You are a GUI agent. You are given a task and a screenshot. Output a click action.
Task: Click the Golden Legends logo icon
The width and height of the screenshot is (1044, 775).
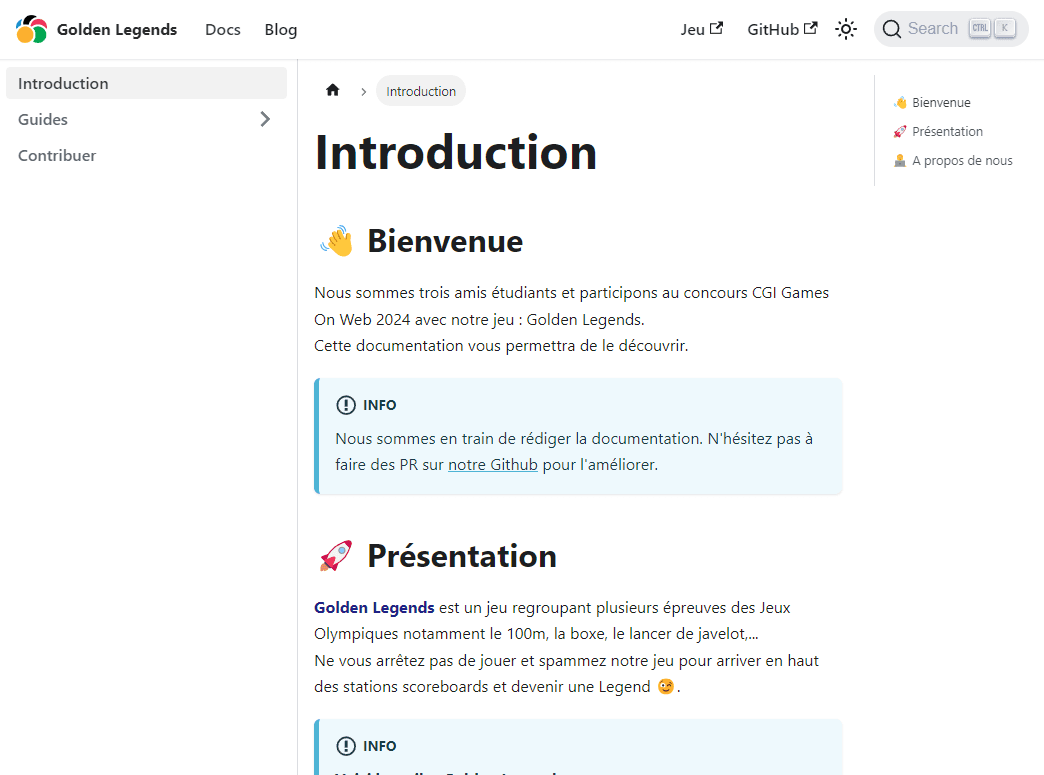(31, 29)
